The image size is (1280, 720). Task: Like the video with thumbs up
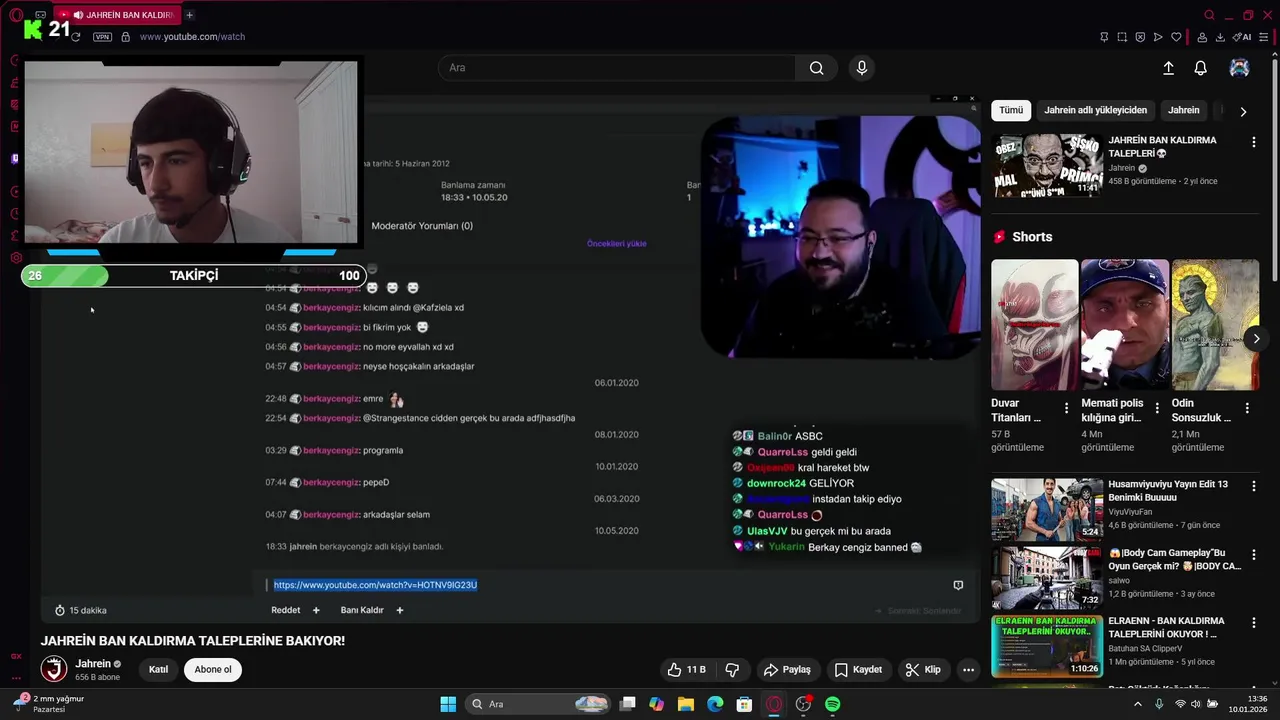686,670
